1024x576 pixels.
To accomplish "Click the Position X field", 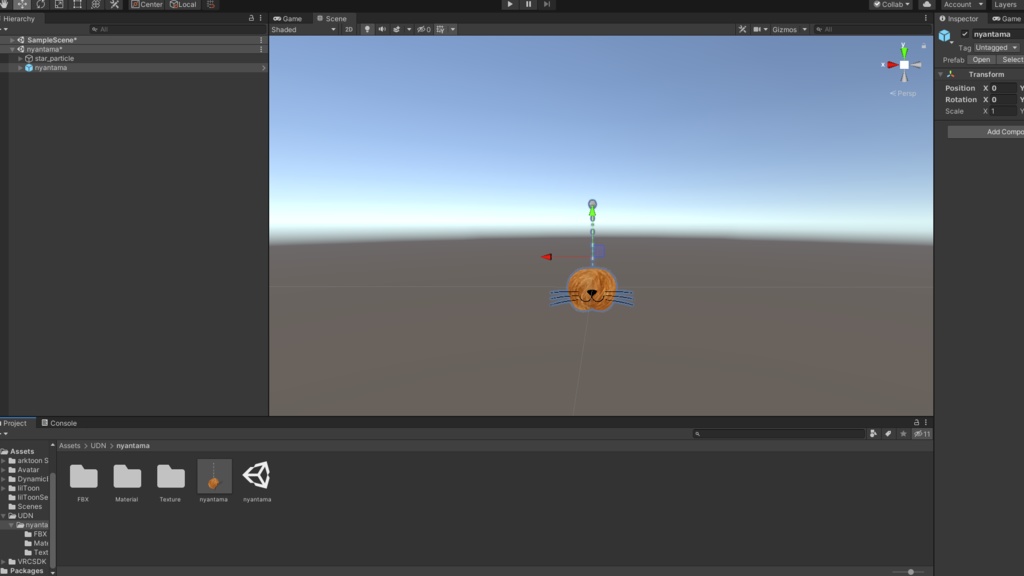I will pyautogui.click(x=1004, y=88).
